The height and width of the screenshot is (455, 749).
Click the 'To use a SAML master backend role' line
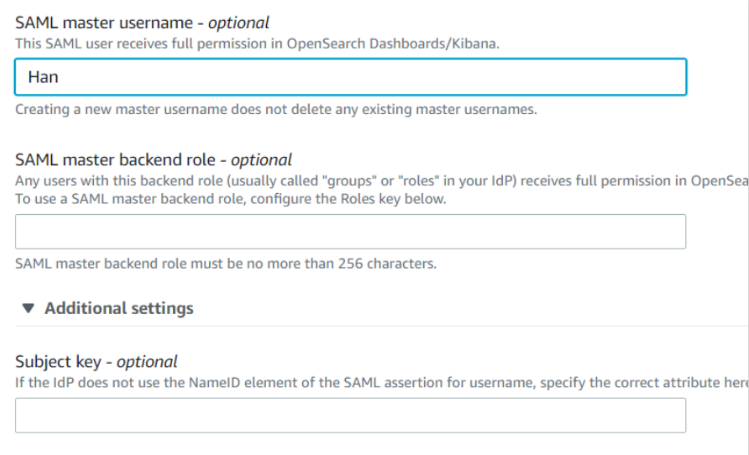pos(231,199)
